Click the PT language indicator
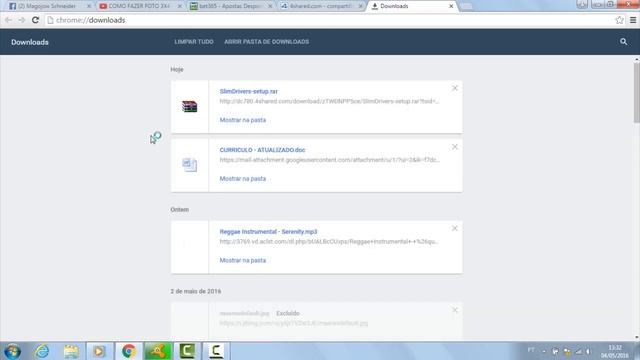Image resolution: width=640 pixels, height=360 pixels. pos(531,350)
